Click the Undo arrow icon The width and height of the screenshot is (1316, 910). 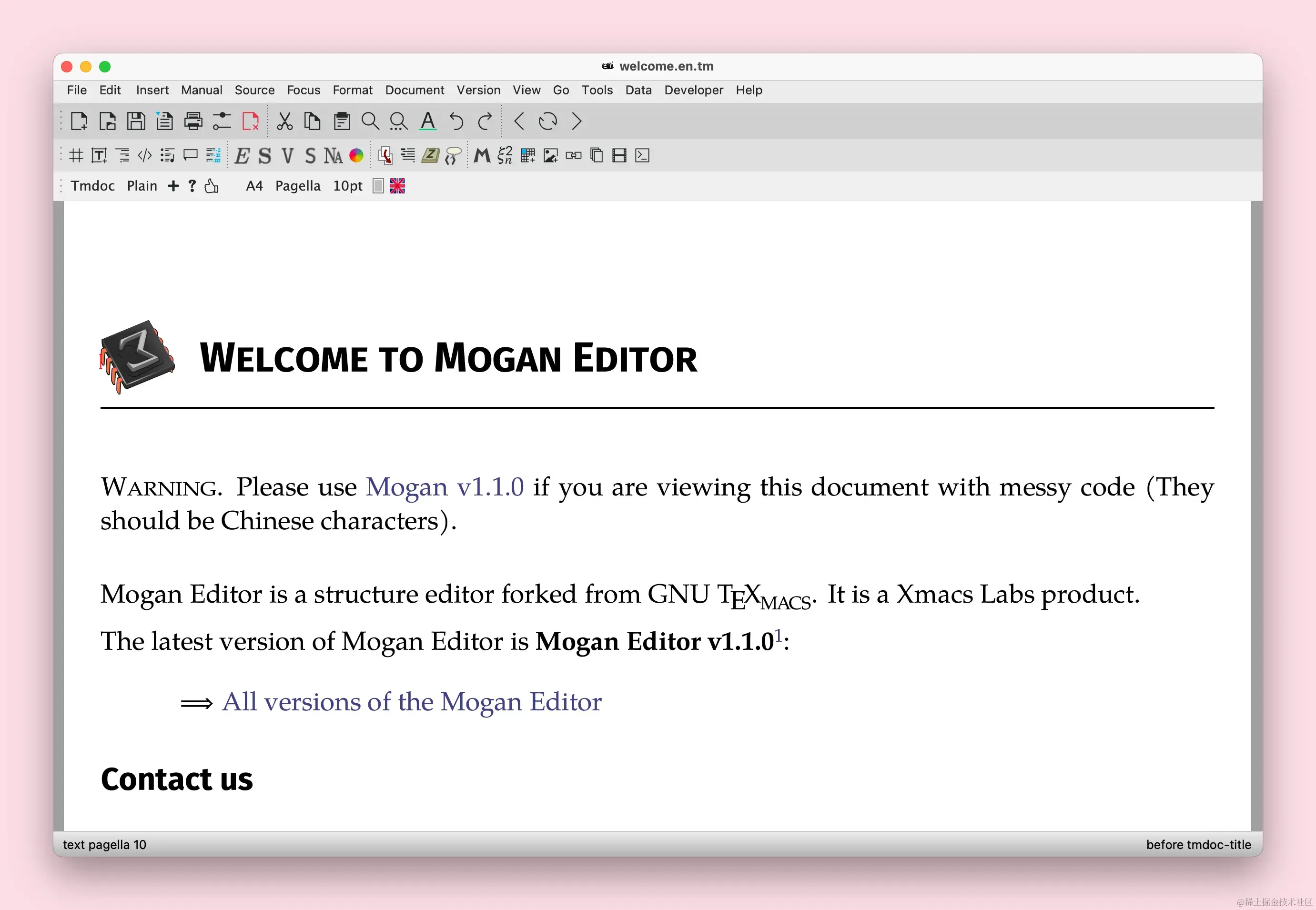coord(456,121)
